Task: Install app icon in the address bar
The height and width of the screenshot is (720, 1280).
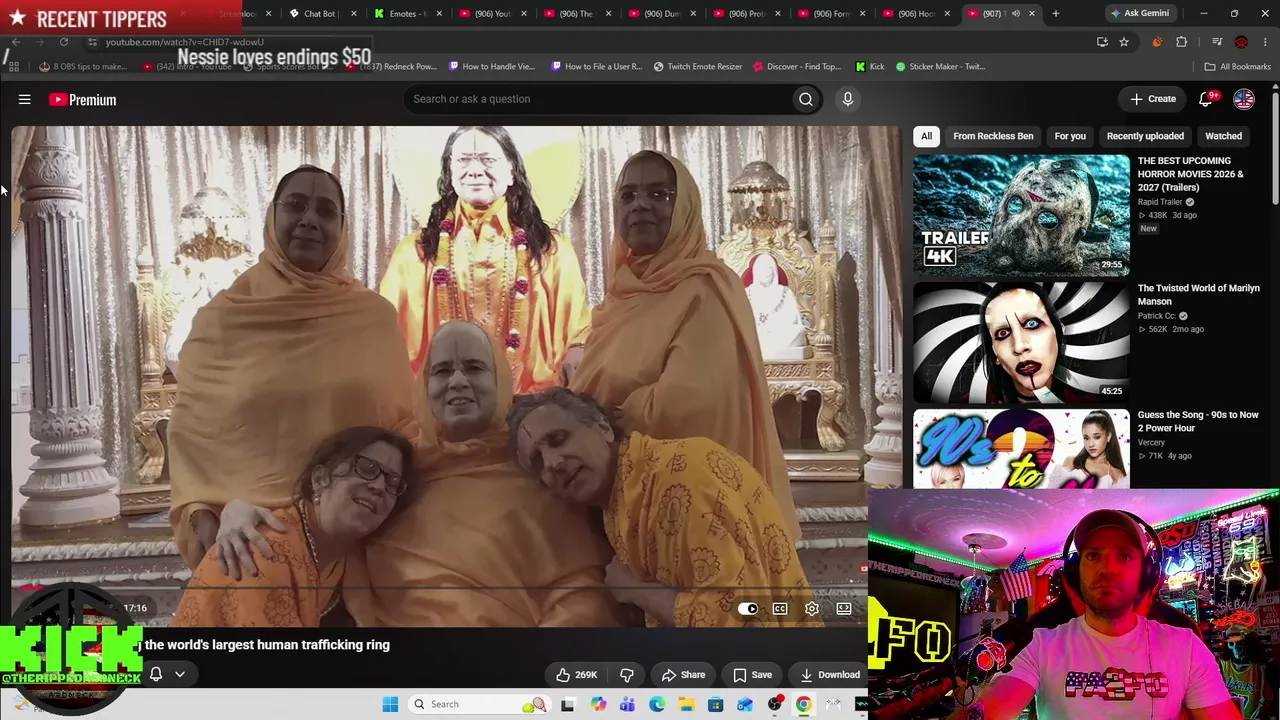Action: point(1102,42)
